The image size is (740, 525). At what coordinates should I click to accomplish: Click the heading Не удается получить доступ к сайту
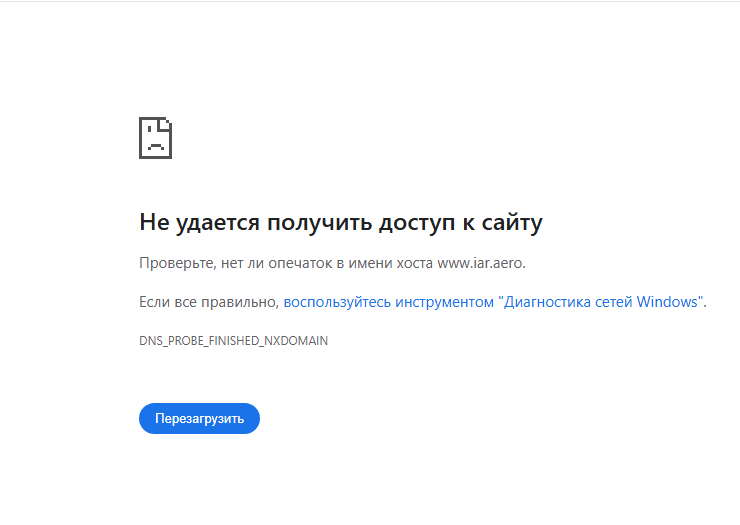(x=341, y=222)
